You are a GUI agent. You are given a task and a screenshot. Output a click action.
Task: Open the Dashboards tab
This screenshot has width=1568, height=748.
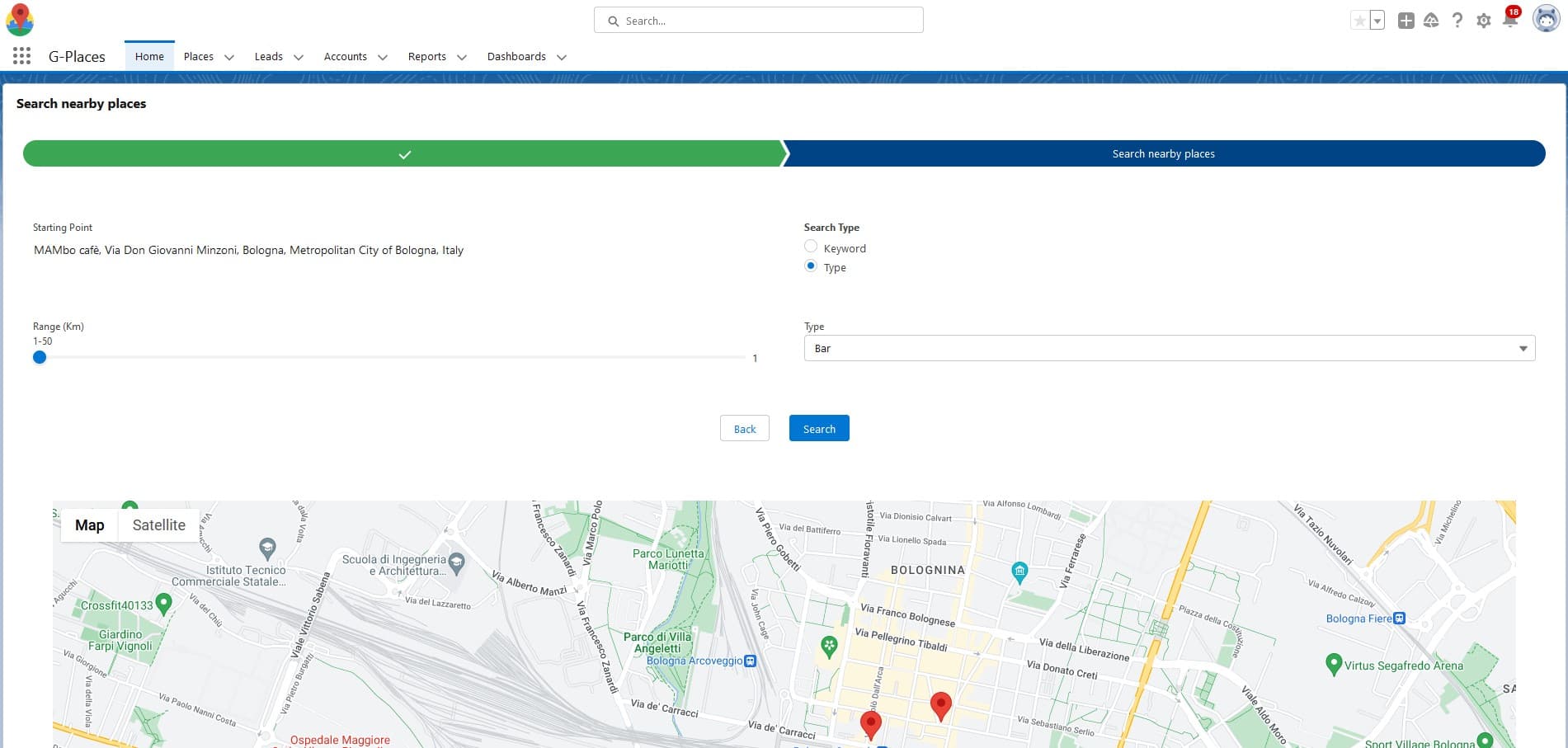coord(516,56)
